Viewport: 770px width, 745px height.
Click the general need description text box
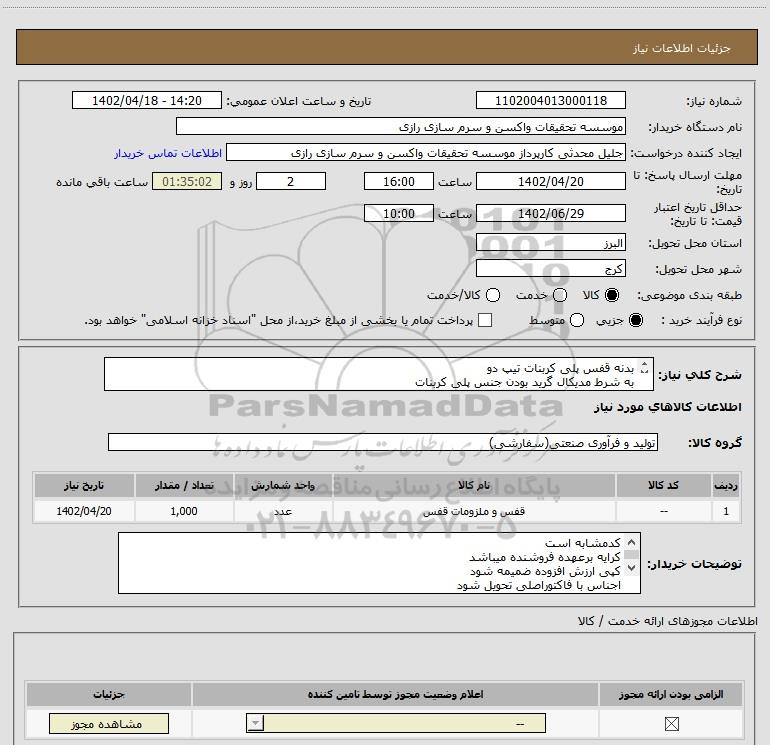coord(379,374)
